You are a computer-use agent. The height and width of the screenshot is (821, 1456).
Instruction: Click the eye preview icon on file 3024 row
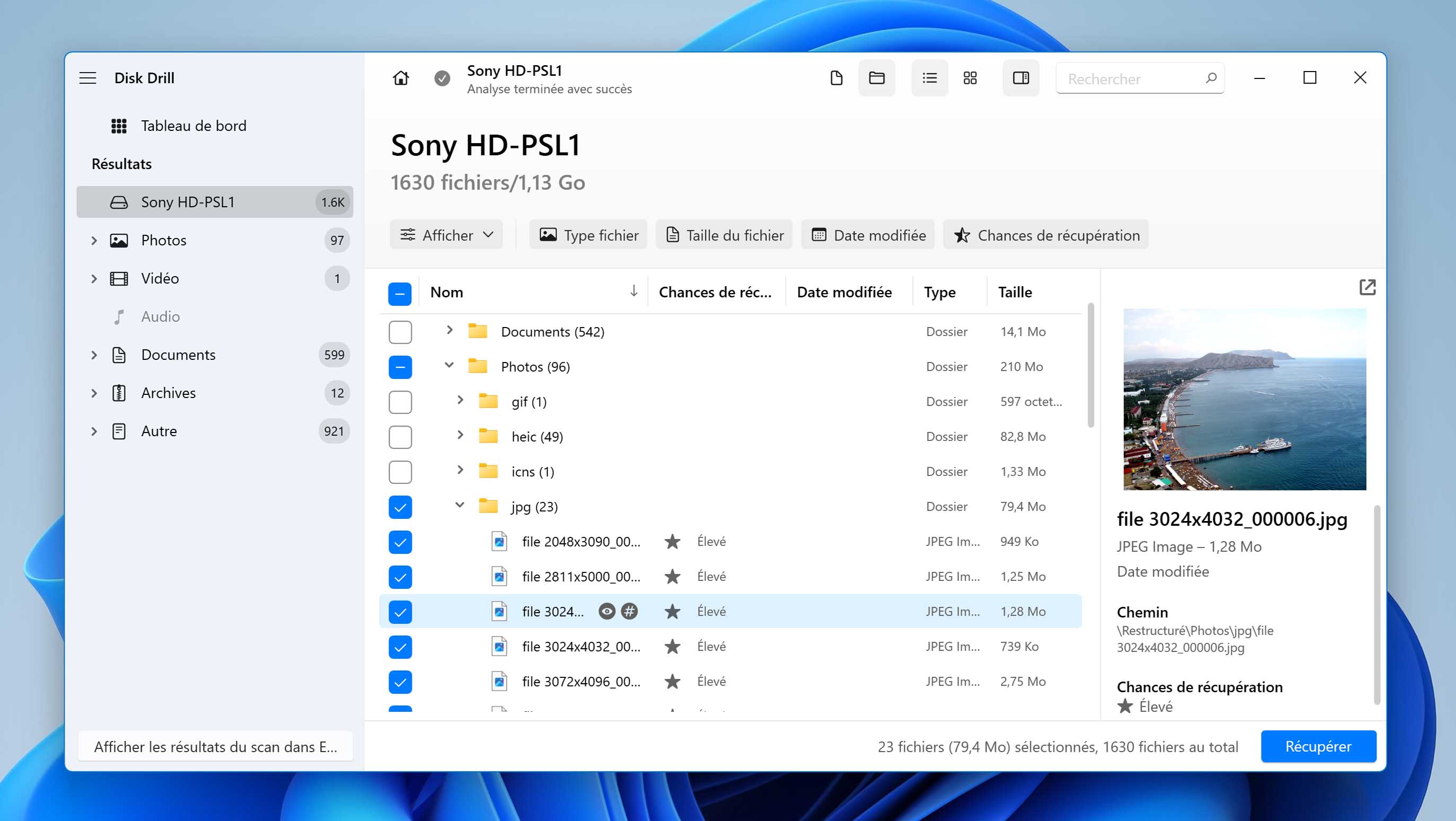pos(607,611)
